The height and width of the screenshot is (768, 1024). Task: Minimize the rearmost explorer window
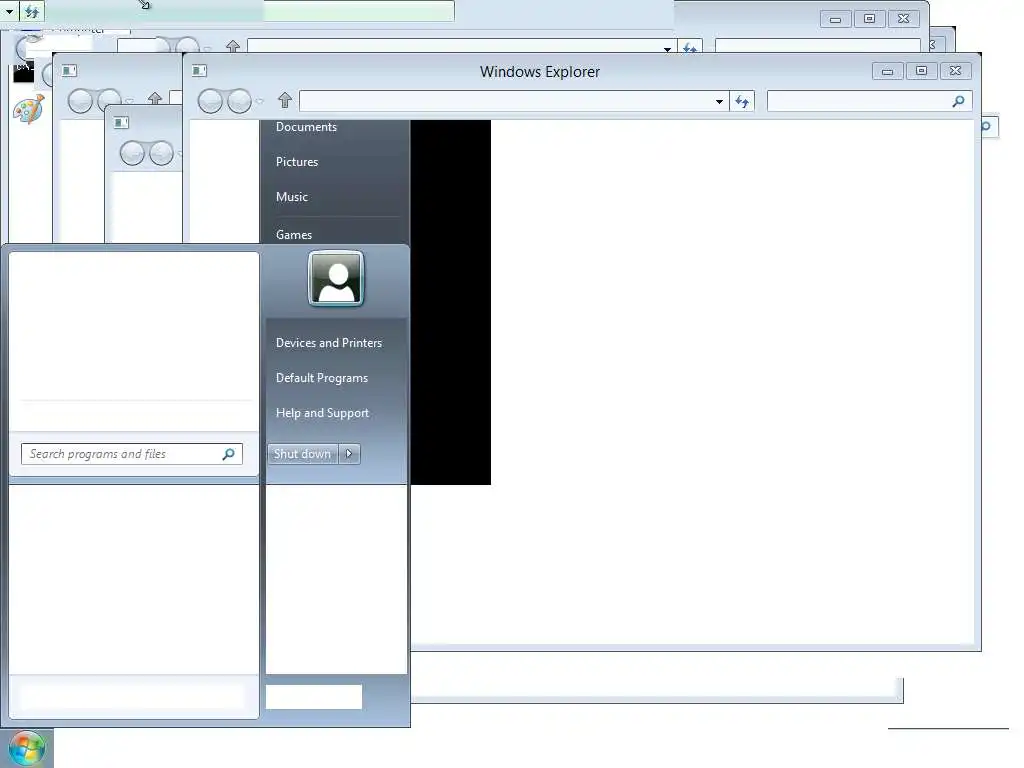point(835,19)
